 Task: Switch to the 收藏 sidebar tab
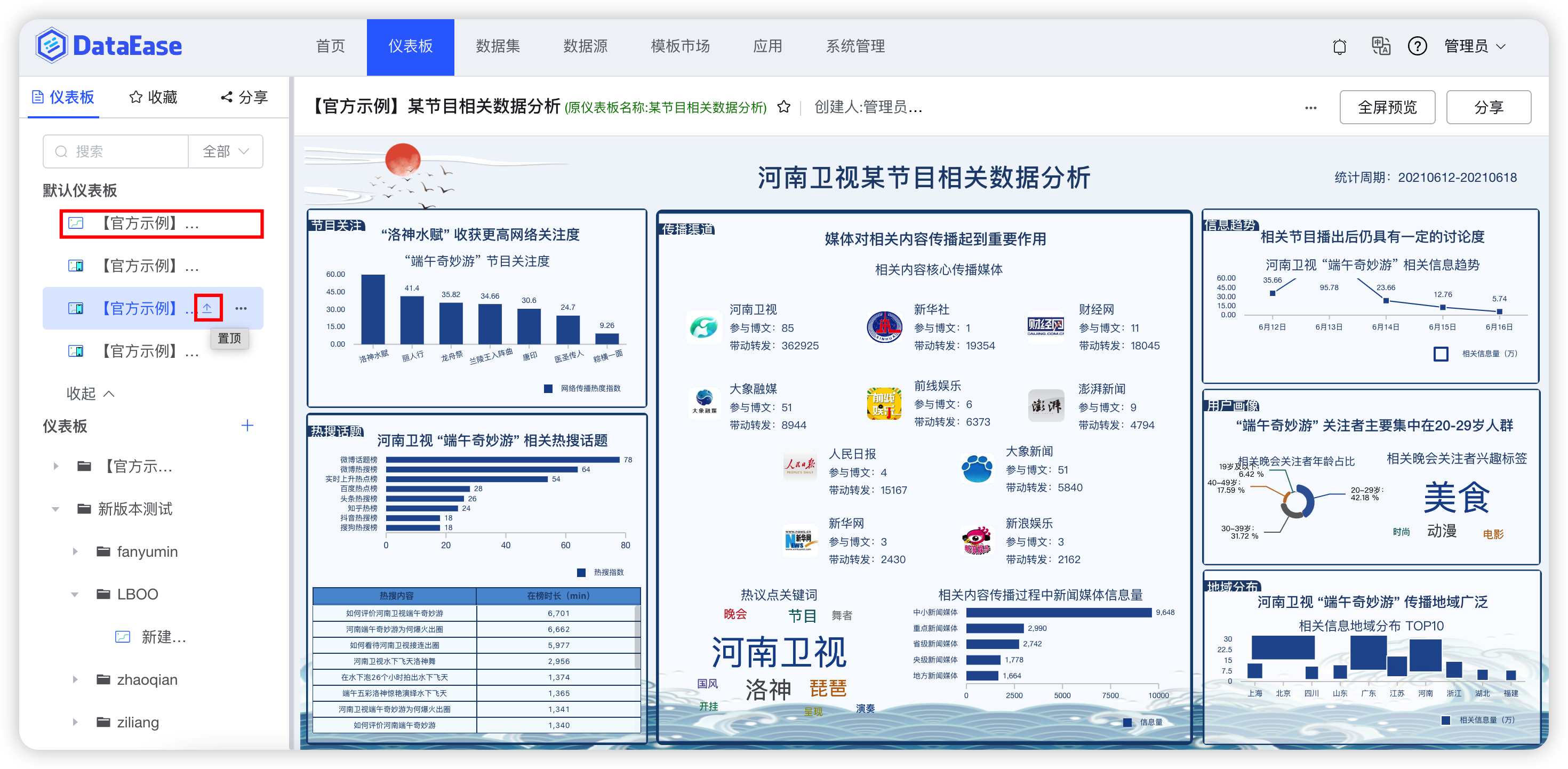click(154, 98)
